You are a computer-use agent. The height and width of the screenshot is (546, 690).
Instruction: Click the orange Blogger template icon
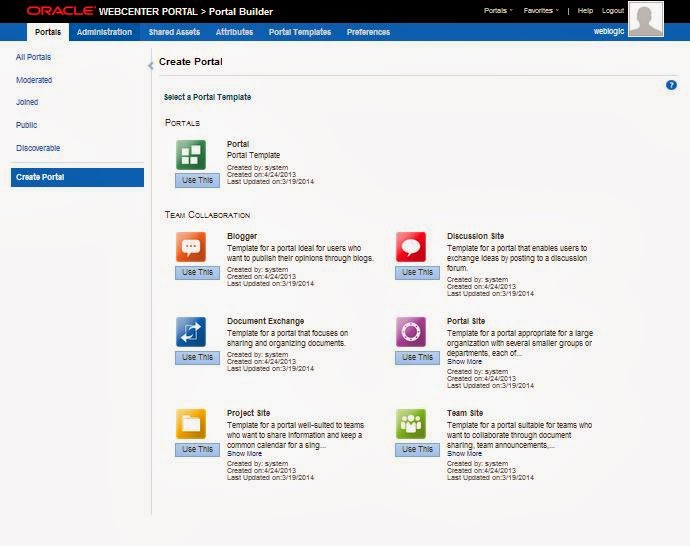tap(191, 247)
